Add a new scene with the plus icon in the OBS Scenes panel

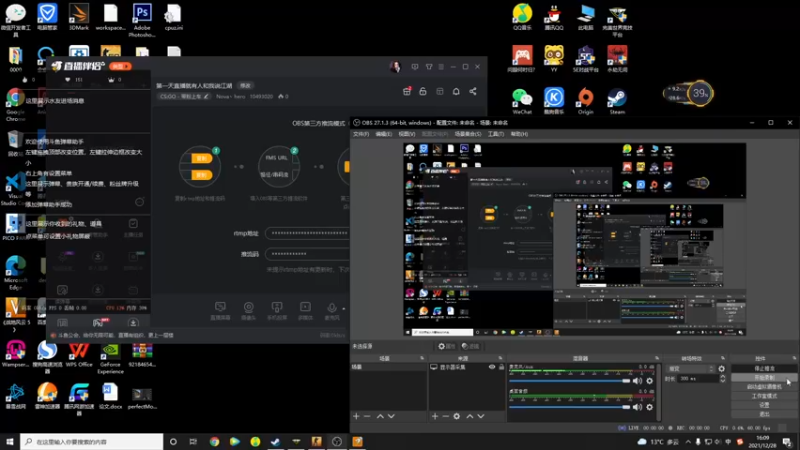coord(356,416)
